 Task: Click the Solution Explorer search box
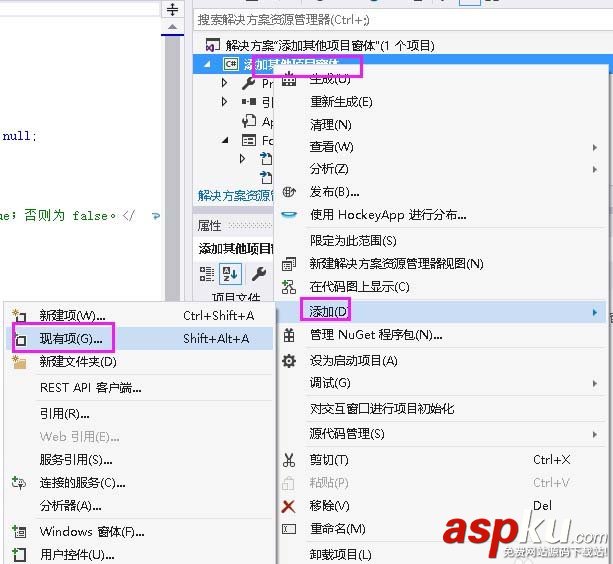coord(403,20)
